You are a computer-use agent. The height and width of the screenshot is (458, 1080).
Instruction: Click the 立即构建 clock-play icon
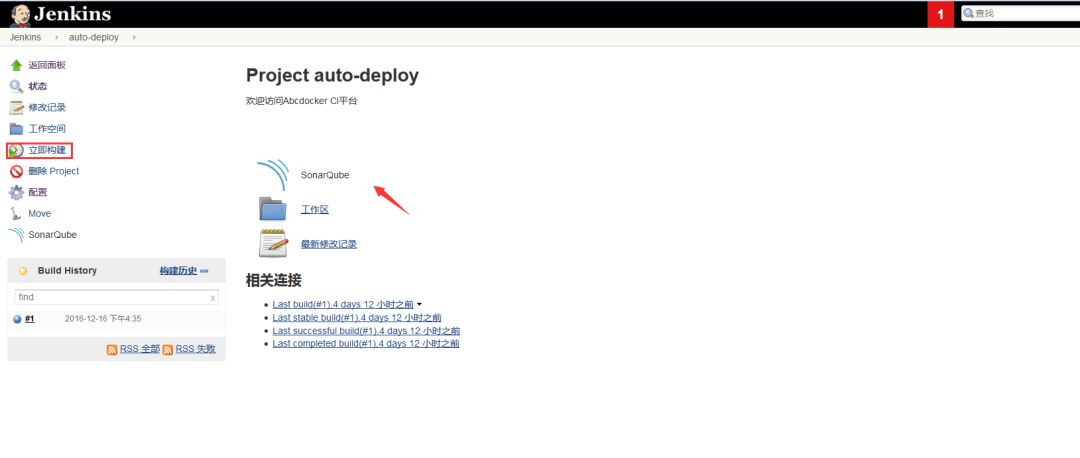17,150
